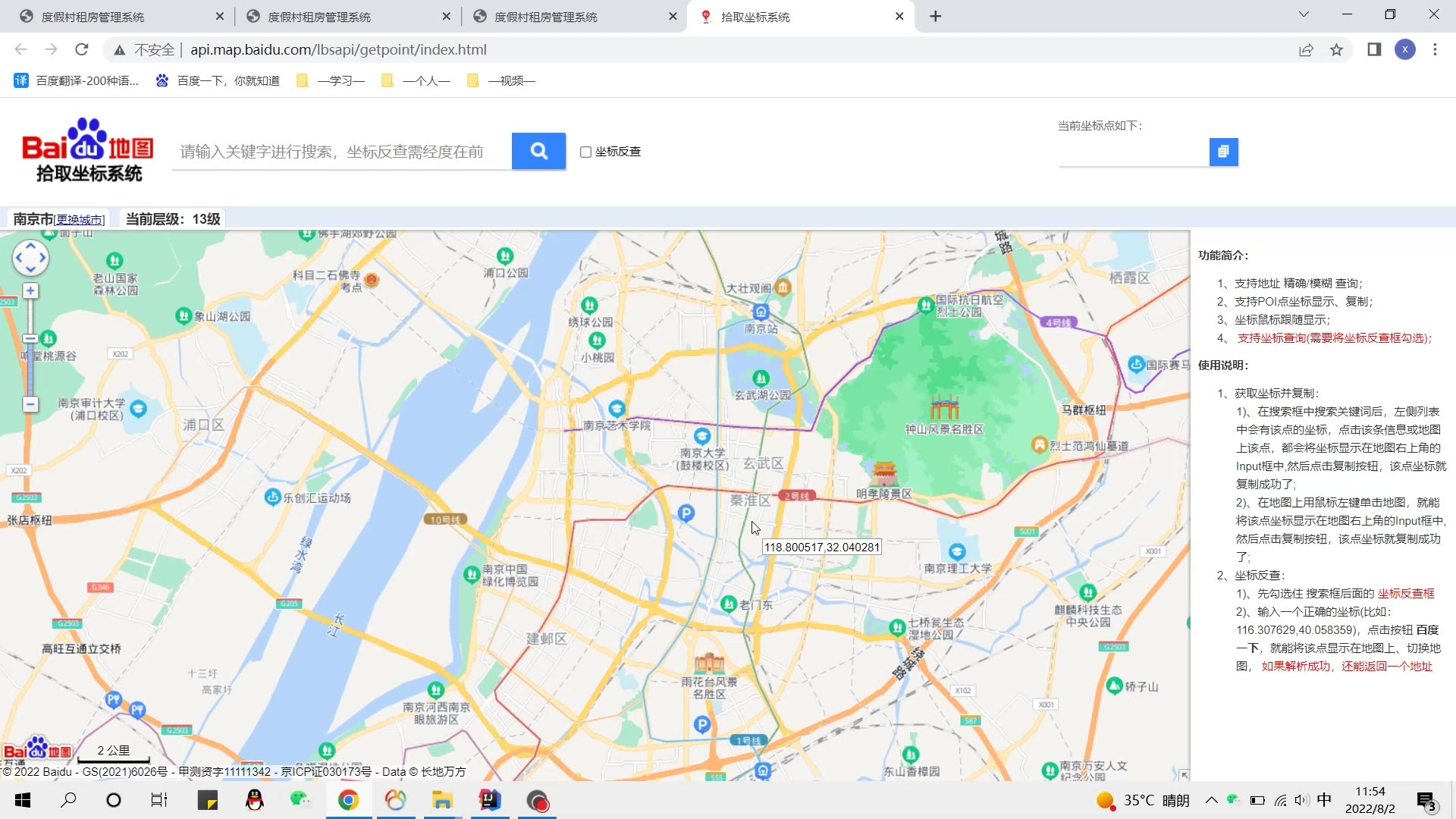Screen dimensions: 1456x819
Task: Open Chrome from the taskbar
Action: [348, 800]
